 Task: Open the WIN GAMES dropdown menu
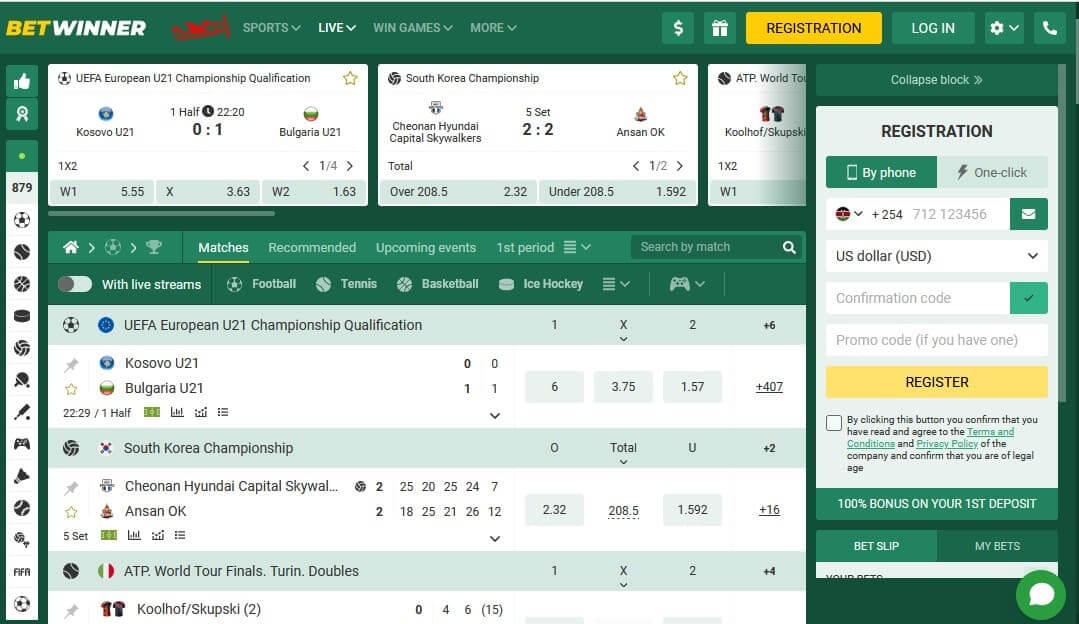coord(413,28)
